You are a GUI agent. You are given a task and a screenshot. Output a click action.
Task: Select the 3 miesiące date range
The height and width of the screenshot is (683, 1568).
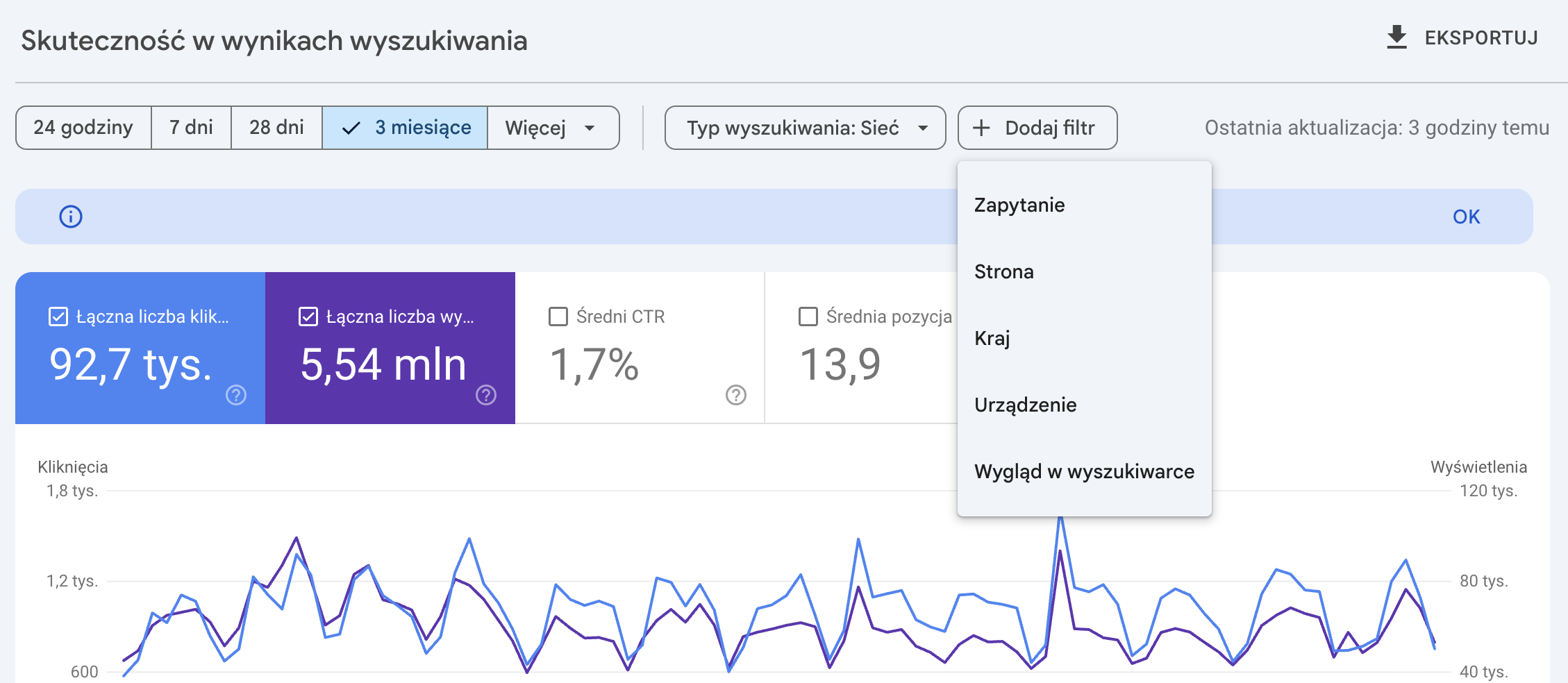tap(405, 128)
